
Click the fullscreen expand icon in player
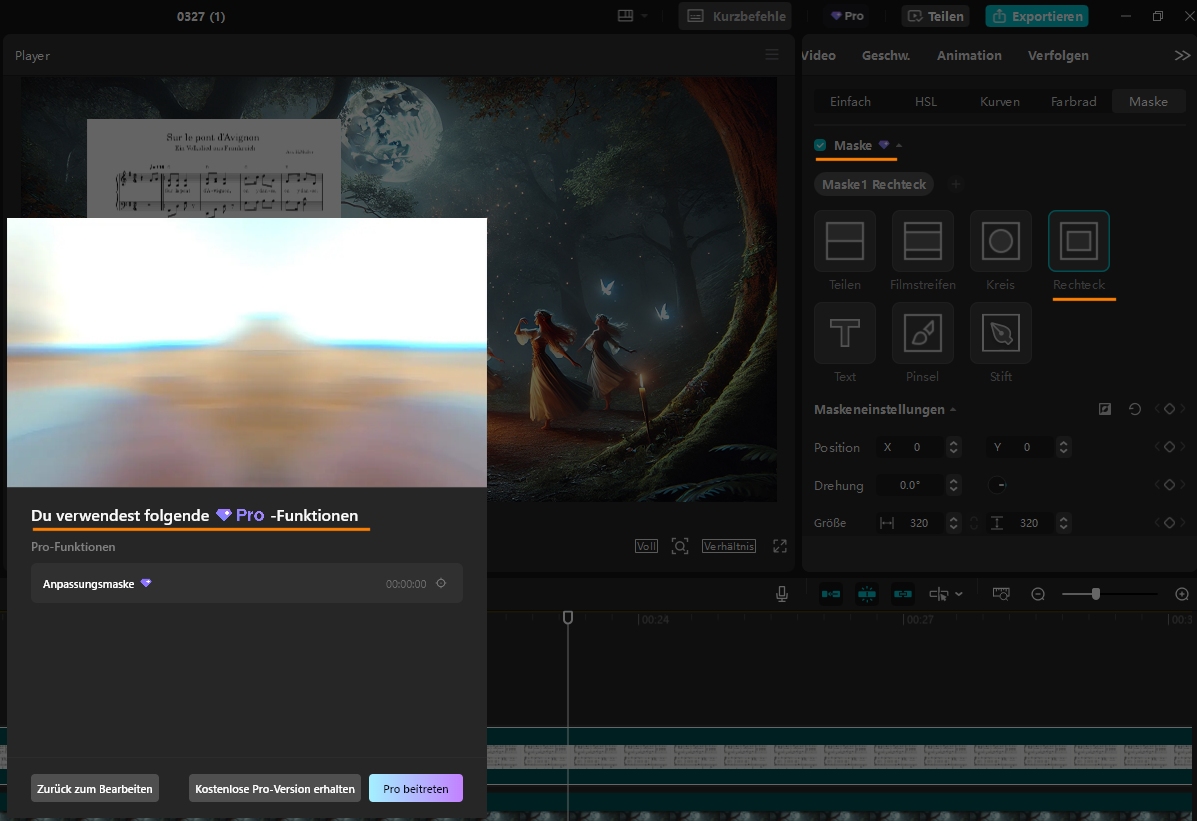click(779, 546)
